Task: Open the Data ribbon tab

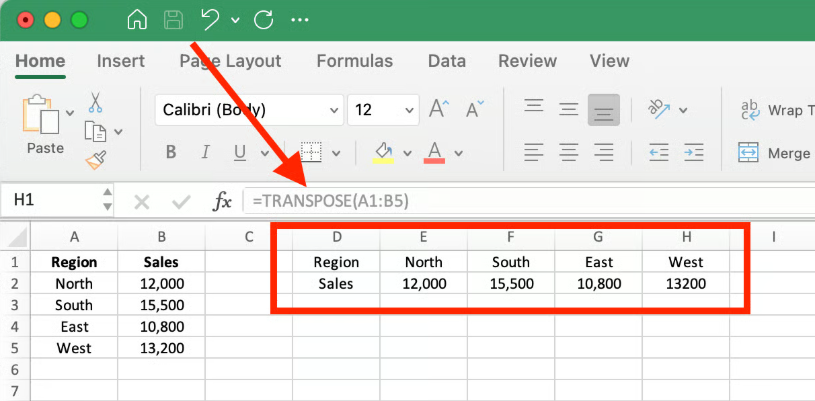Action: (x=447, y=61)
